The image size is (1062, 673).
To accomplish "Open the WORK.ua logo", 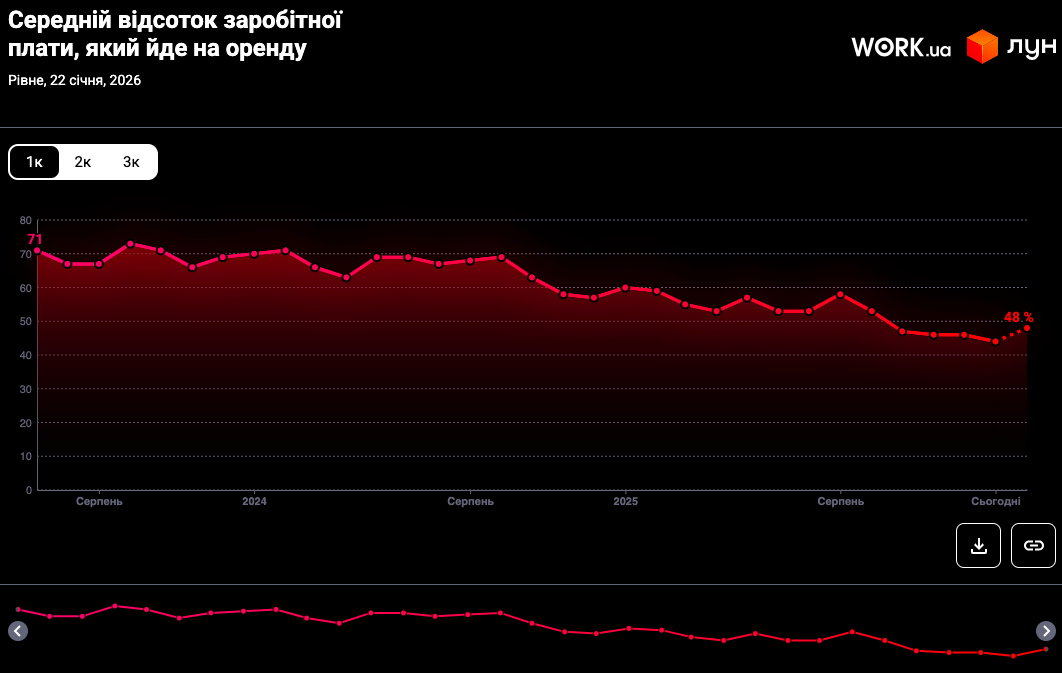I will 901,47.
